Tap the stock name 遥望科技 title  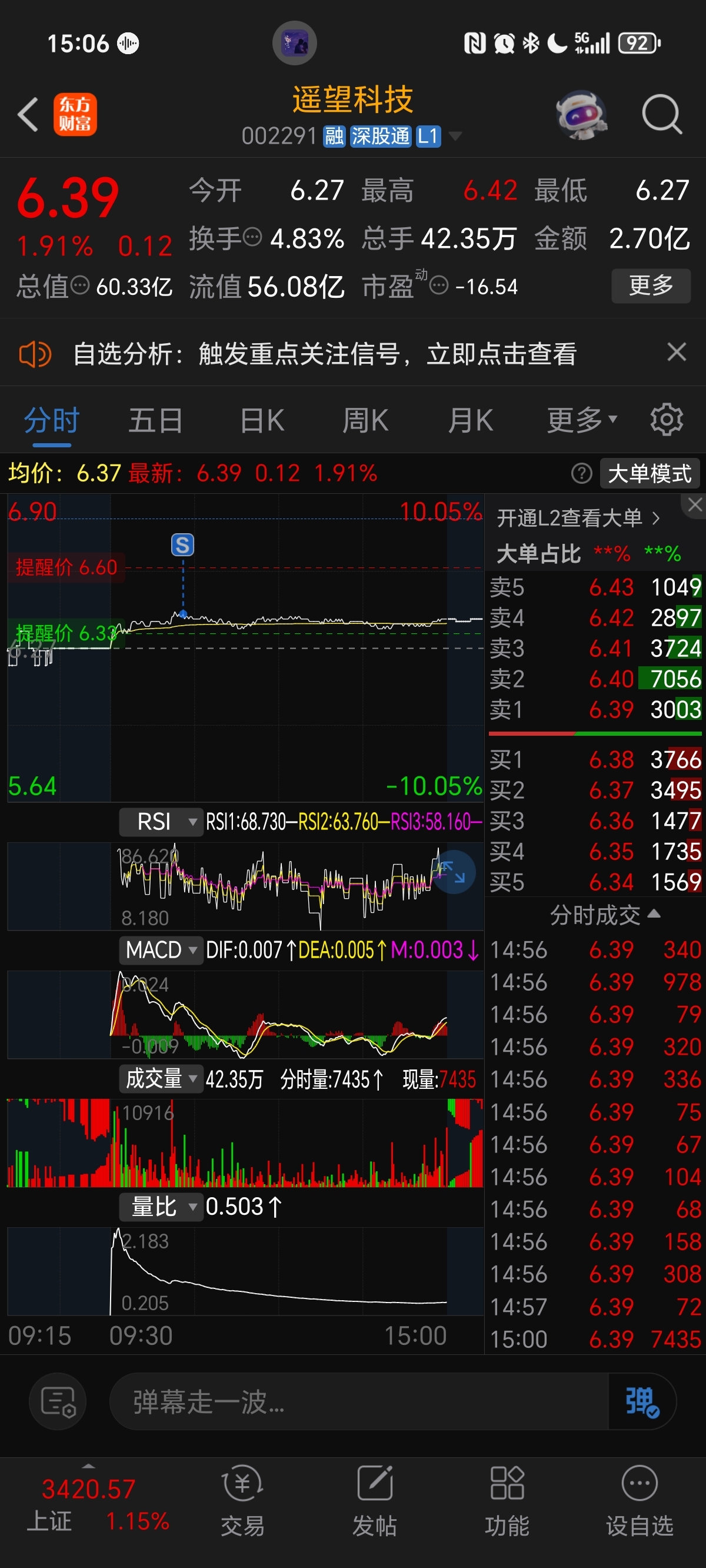352,99
